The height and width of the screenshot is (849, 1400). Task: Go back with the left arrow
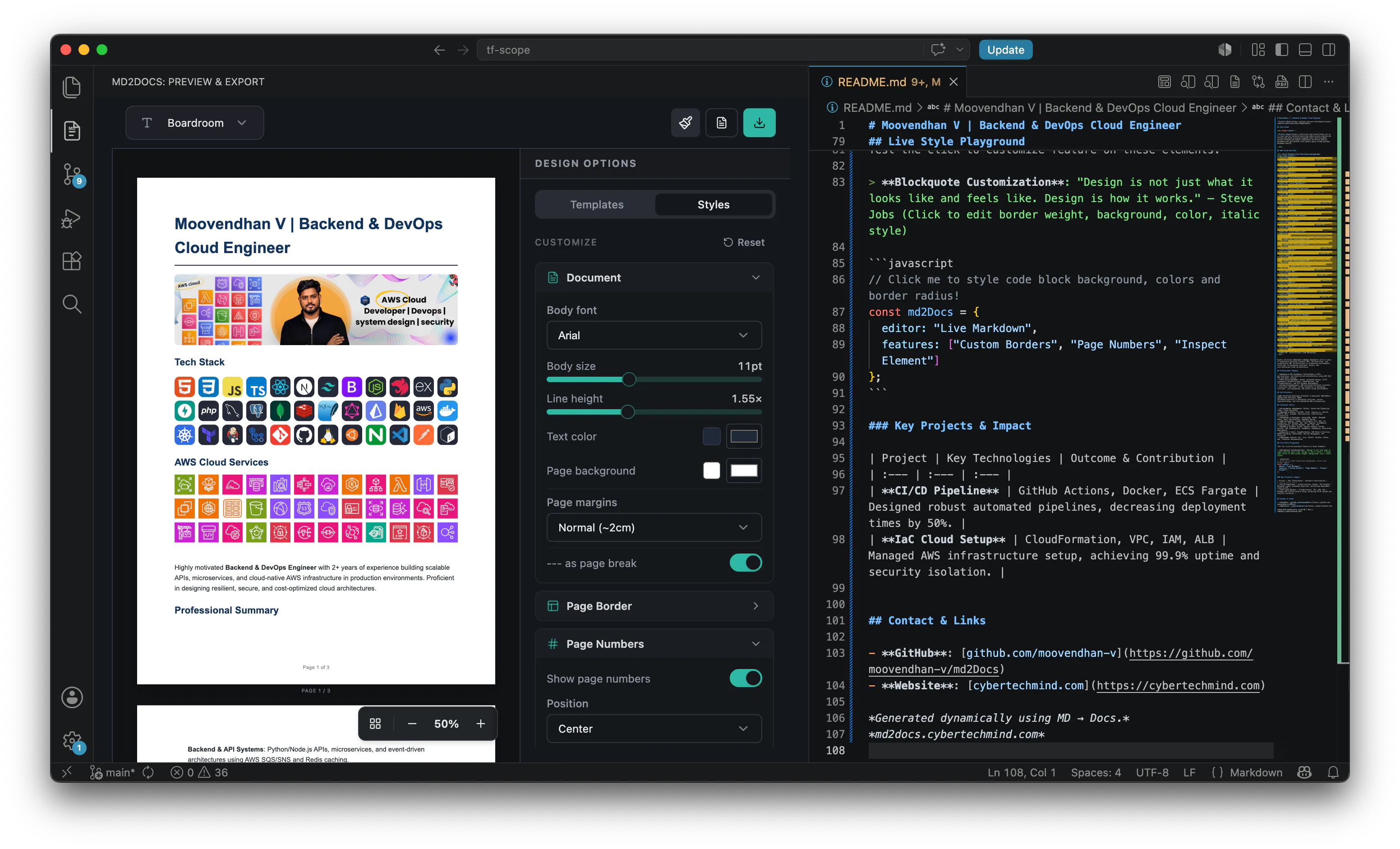coord(439,50)
